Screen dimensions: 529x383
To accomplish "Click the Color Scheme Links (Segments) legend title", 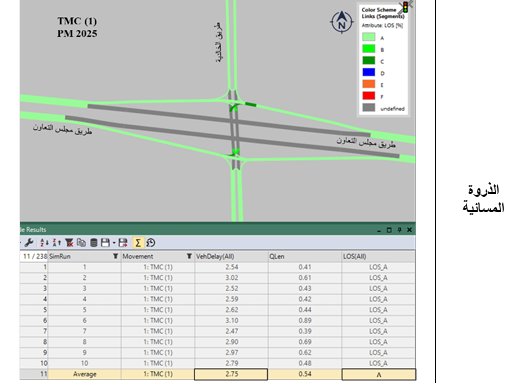I will click(383, 13).
